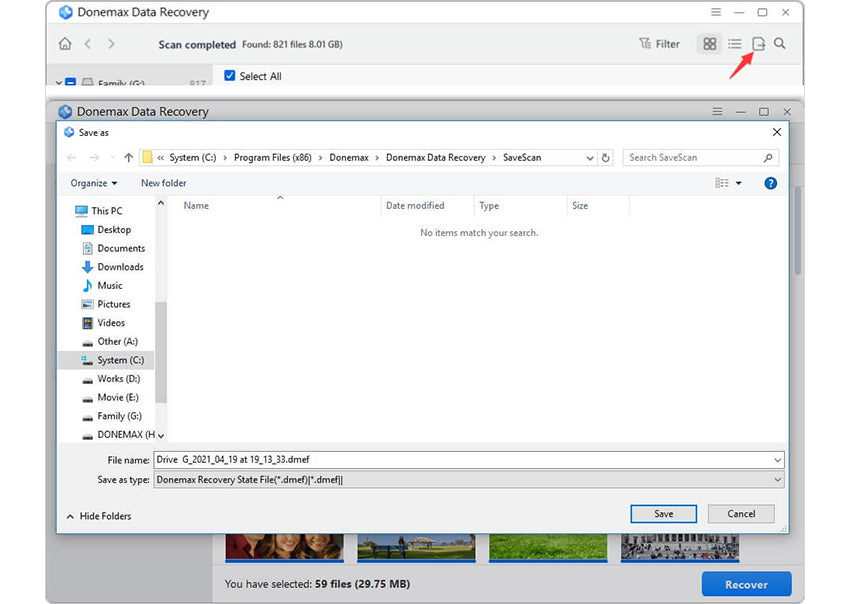Click the forward arrow in Donemax toolbar
850x604 pixels.
[111, 44]
